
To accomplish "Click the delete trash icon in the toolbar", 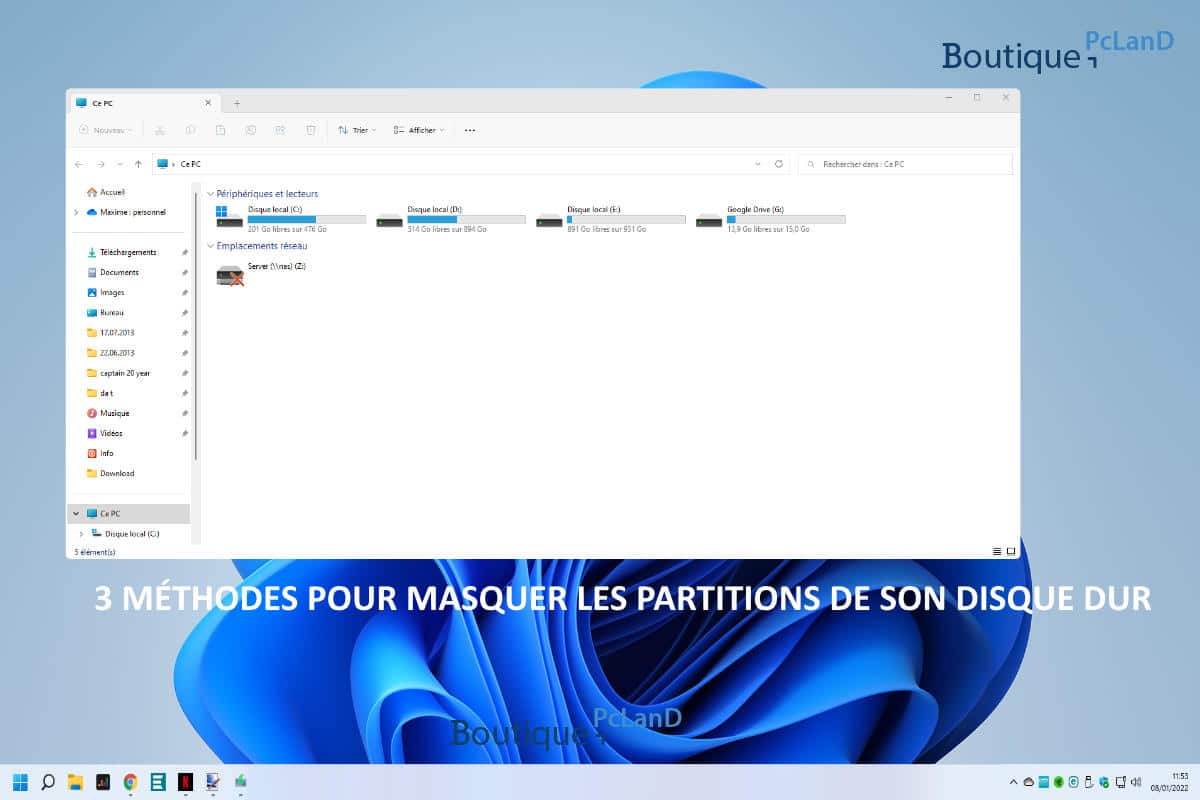I will [x=311, y=130].
